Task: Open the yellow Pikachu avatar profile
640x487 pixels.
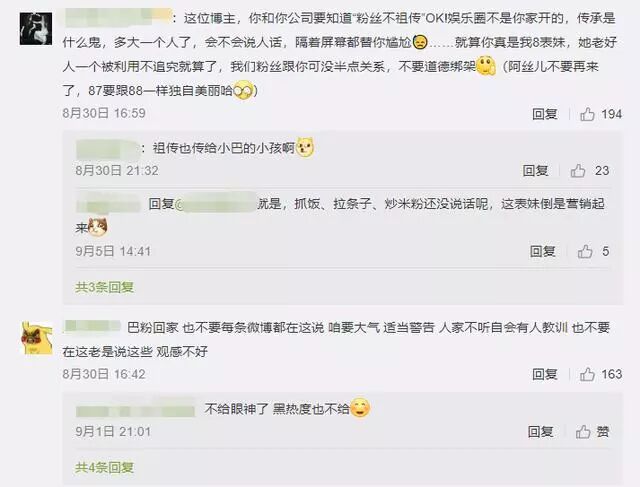Action: coord(37,338)
